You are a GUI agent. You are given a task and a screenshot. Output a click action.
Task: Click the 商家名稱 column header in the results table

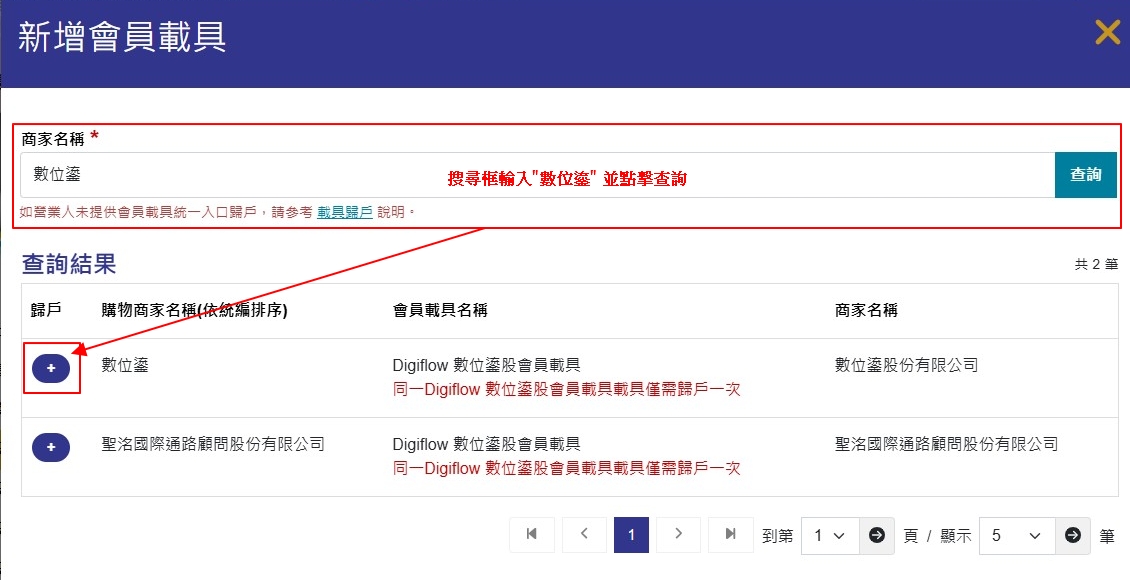pos(866,311)
